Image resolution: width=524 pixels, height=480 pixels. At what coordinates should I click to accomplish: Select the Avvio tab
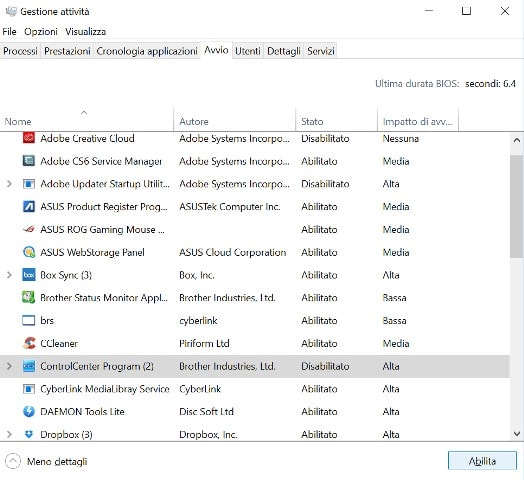[x=216, y=50]
